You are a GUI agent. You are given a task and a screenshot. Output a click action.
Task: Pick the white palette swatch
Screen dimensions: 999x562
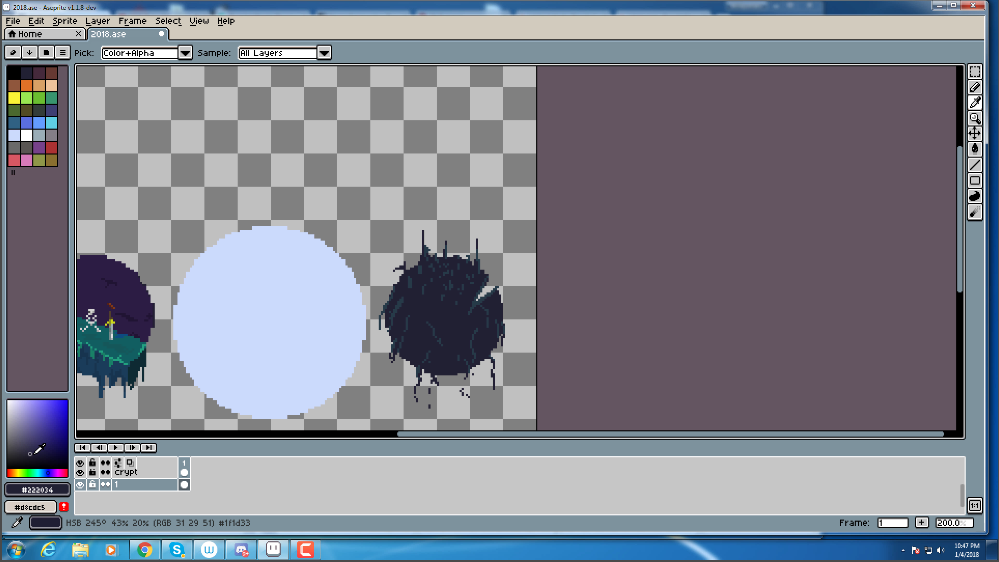click(x=26, y=135)
